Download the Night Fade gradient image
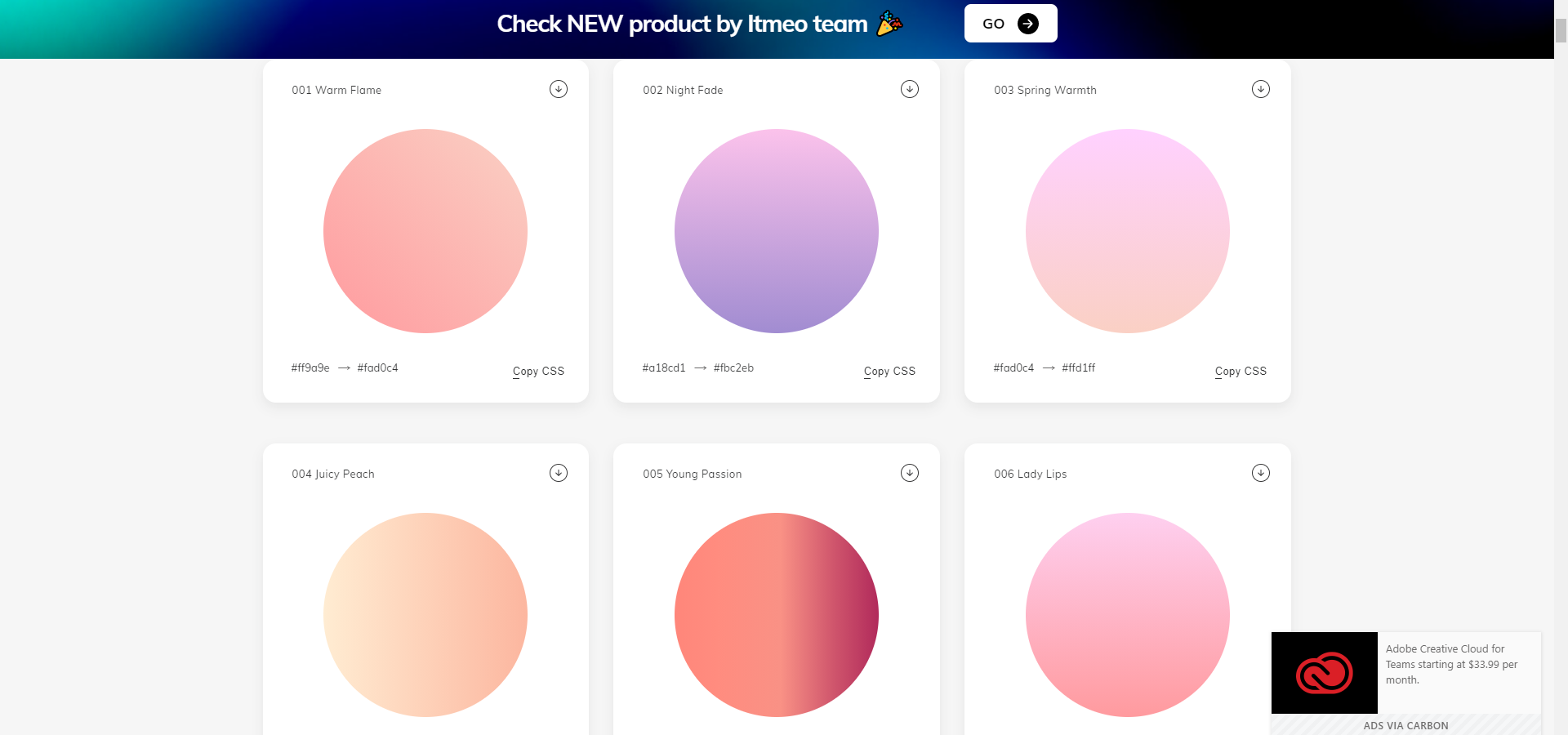 click(910, 89)
